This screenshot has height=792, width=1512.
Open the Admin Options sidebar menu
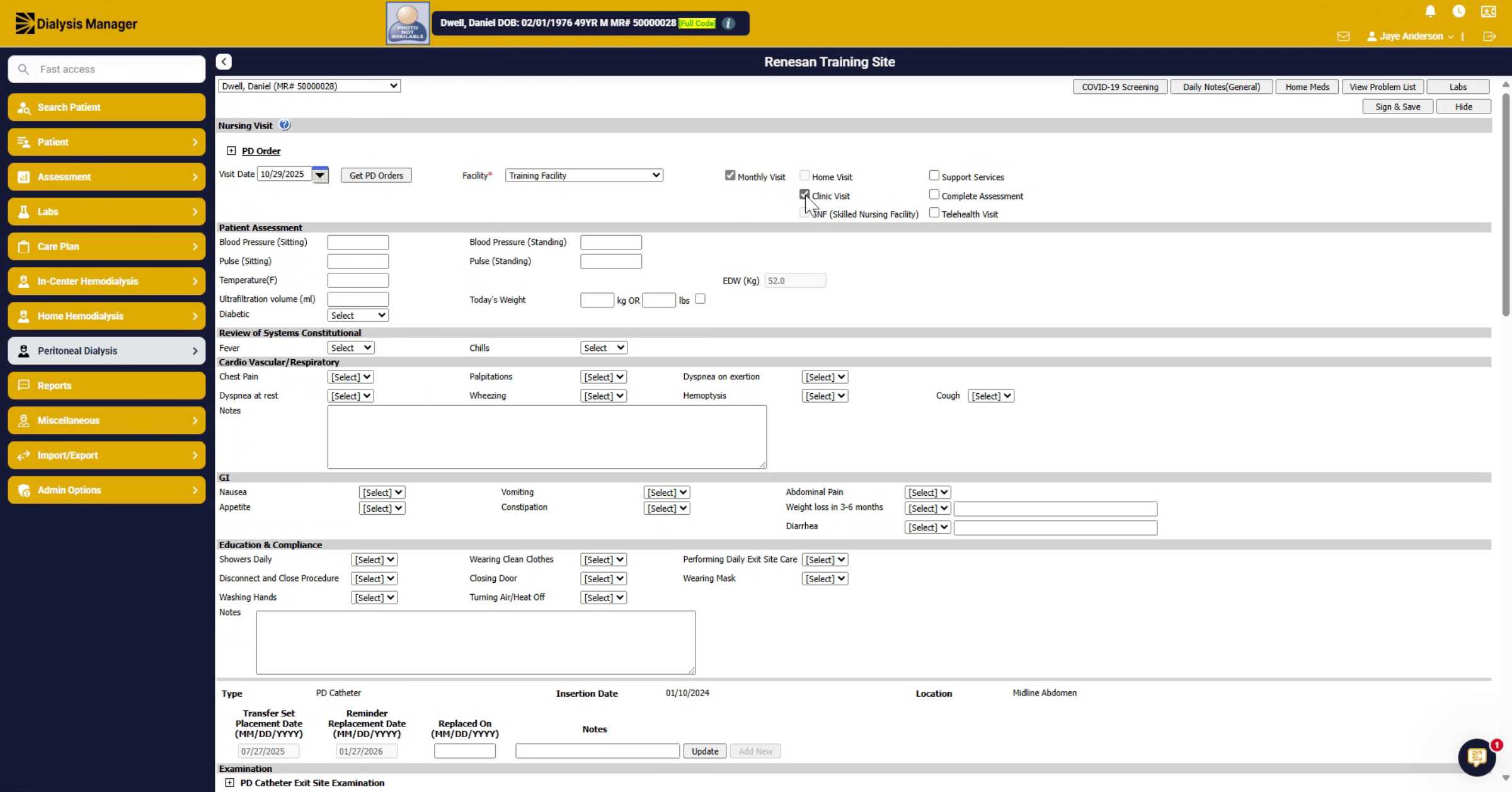coord(106,490)
